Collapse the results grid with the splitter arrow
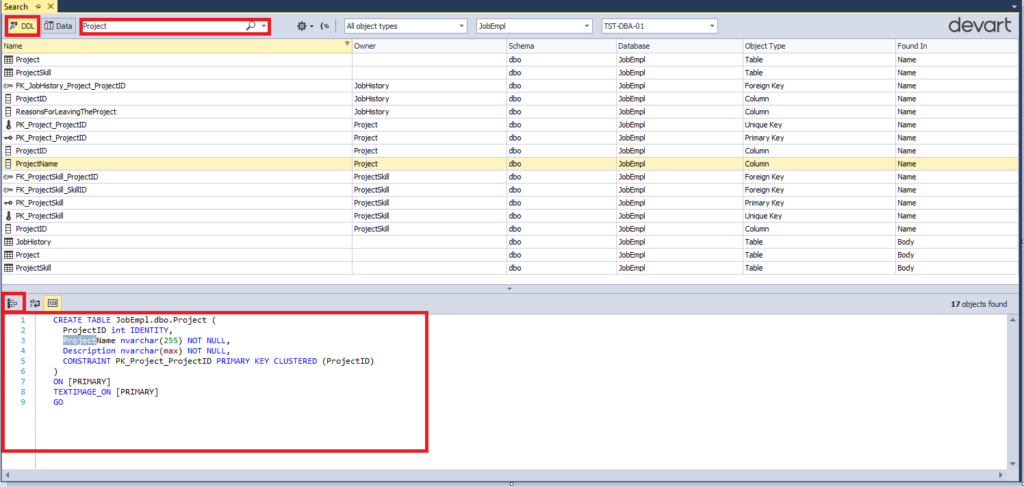 pos(510,288)
